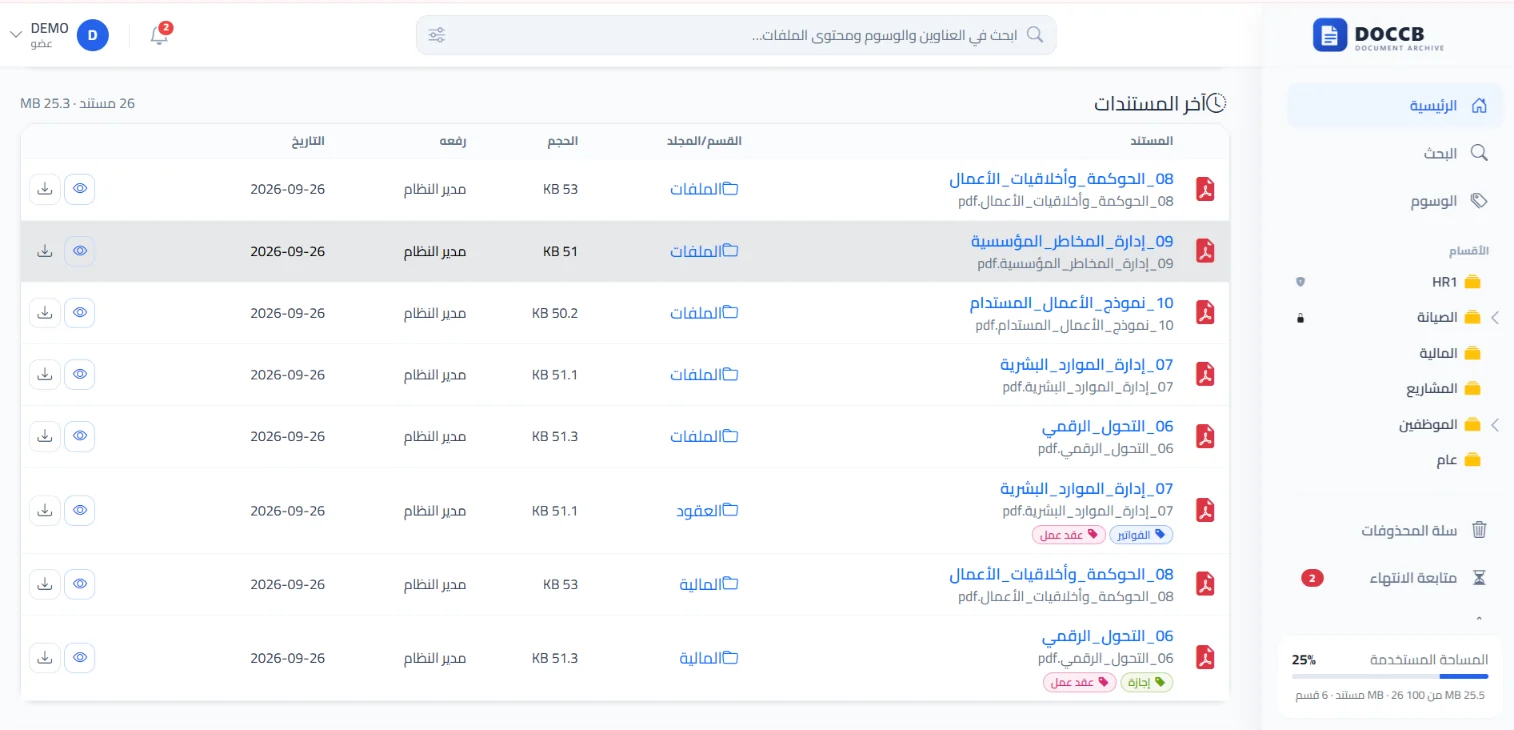Click the shield icon beside HR1
Screen dimensions: 1514x730
(x=1300, y=282)
